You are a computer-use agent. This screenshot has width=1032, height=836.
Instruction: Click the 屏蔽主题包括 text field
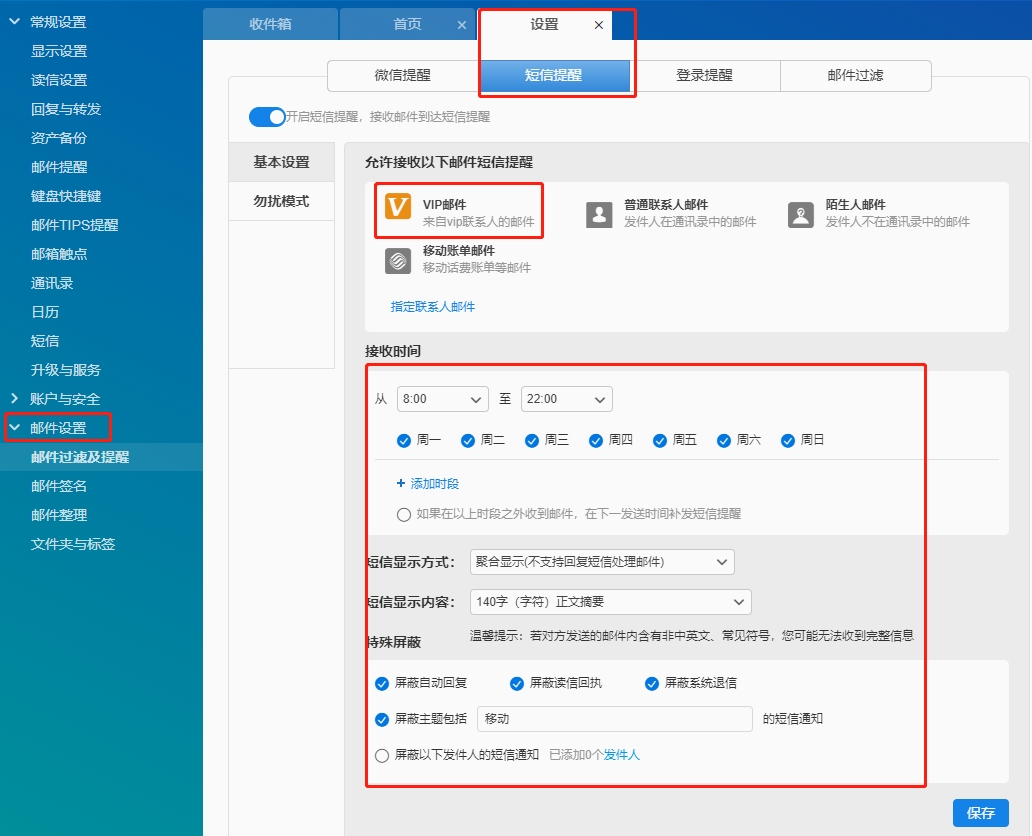tap(614, 719)
